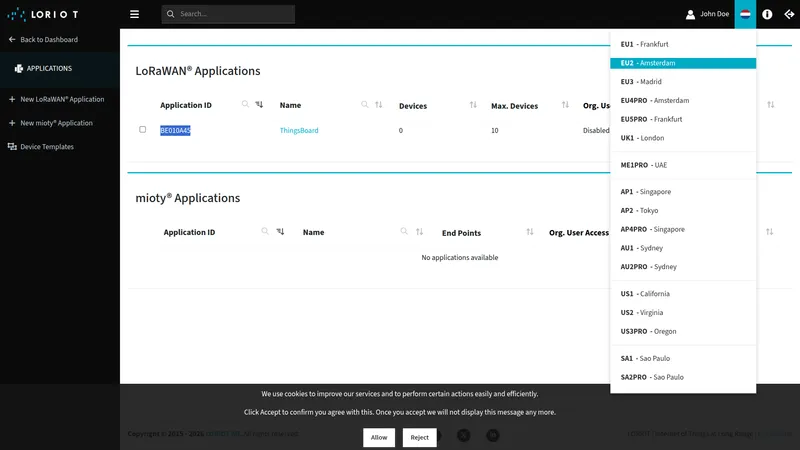Select AU2PRO - Sydney server
800x450 pixels.
pos(683,267)
